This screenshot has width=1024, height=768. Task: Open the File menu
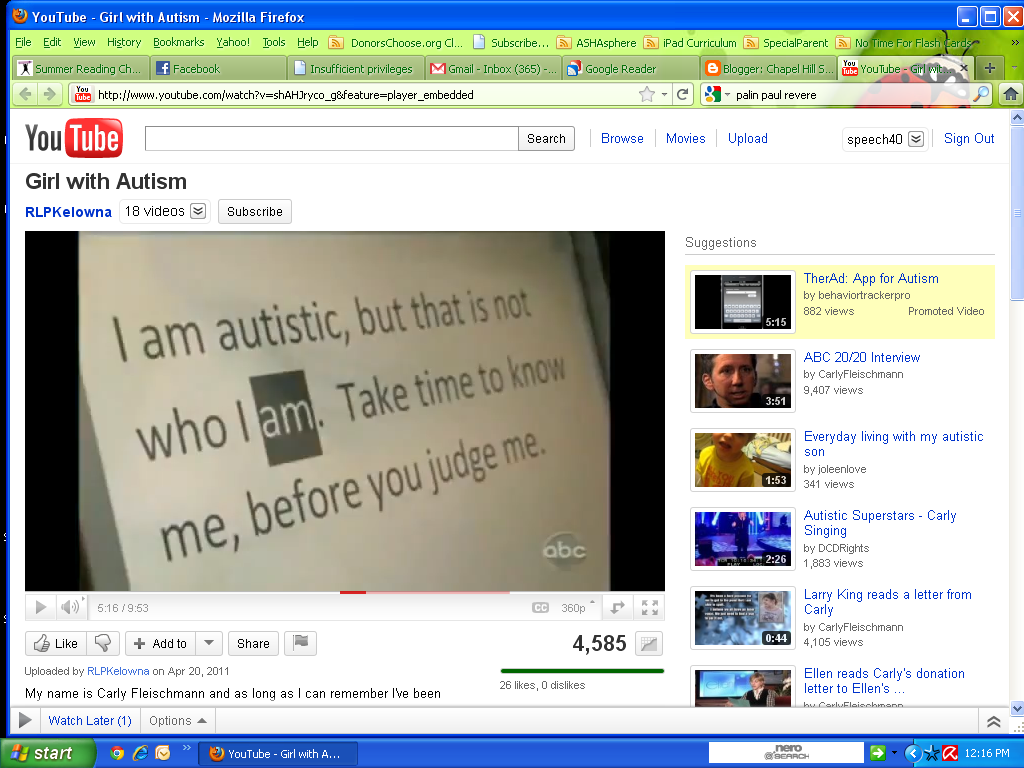pyautogui.click(x=23, y=42)
